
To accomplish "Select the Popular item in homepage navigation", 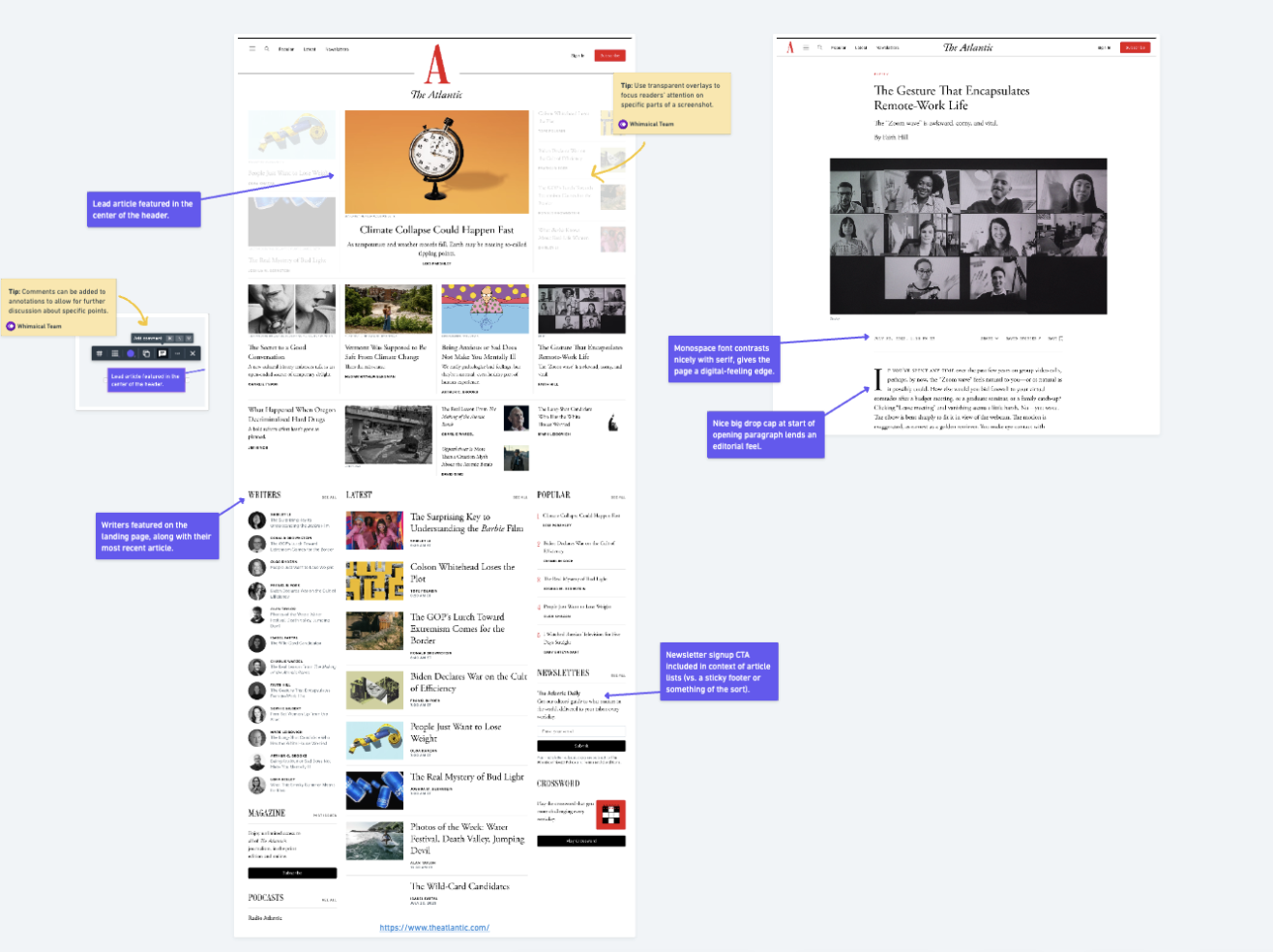I will coord(286,49).
